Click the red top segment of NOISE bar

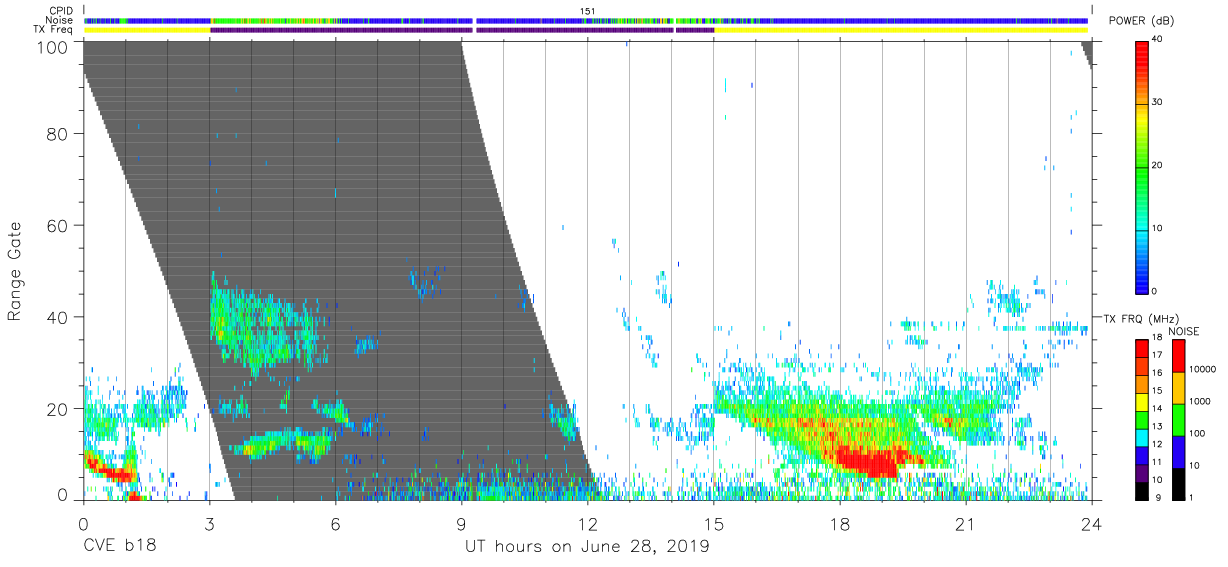1179,356
